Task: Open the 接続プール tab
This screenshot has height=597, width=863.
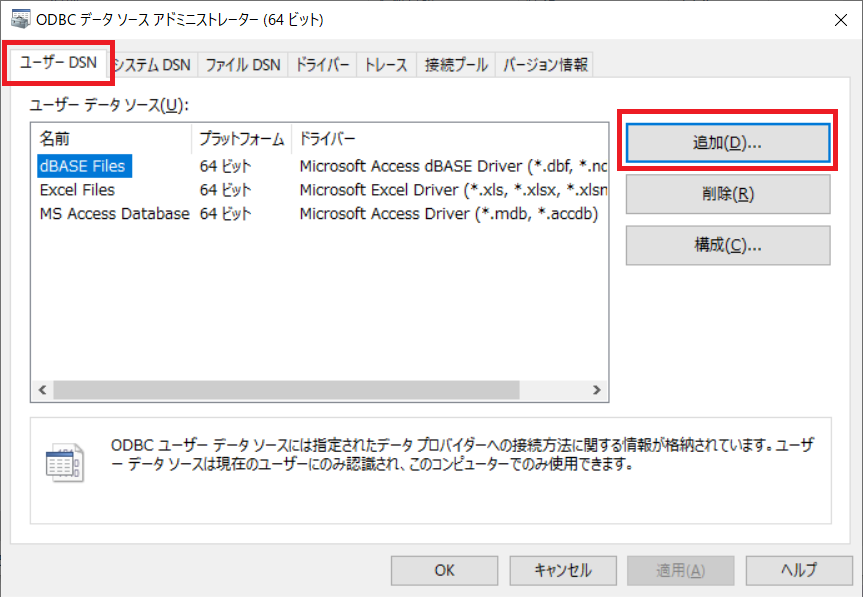Action: [456, 65]
